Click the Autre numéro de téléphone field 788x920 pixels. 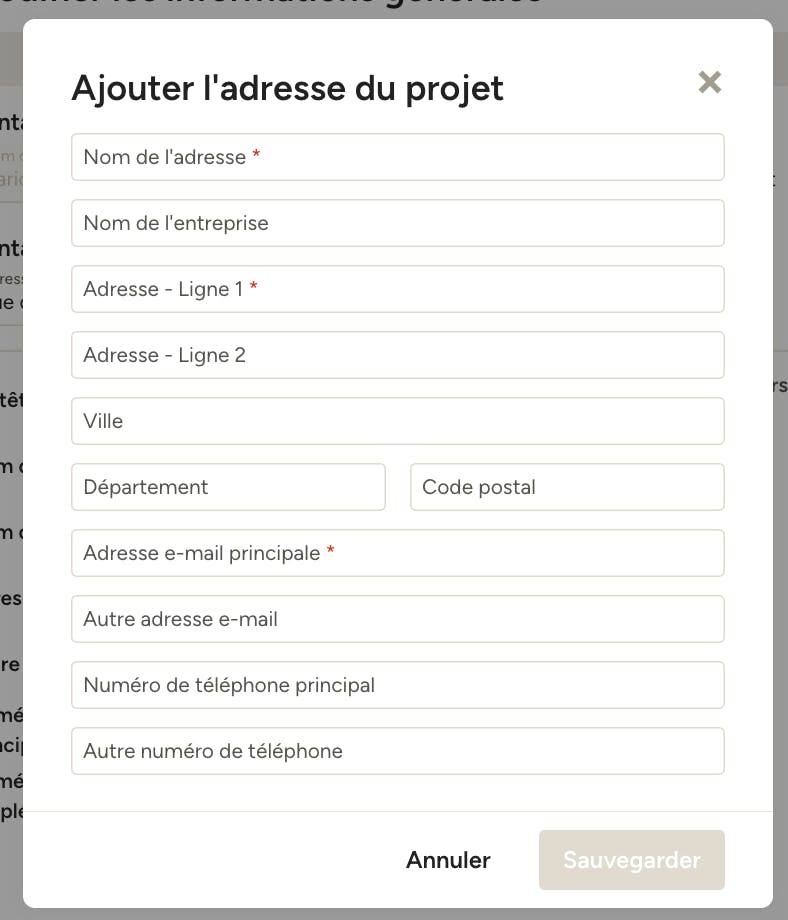point(398,751)
